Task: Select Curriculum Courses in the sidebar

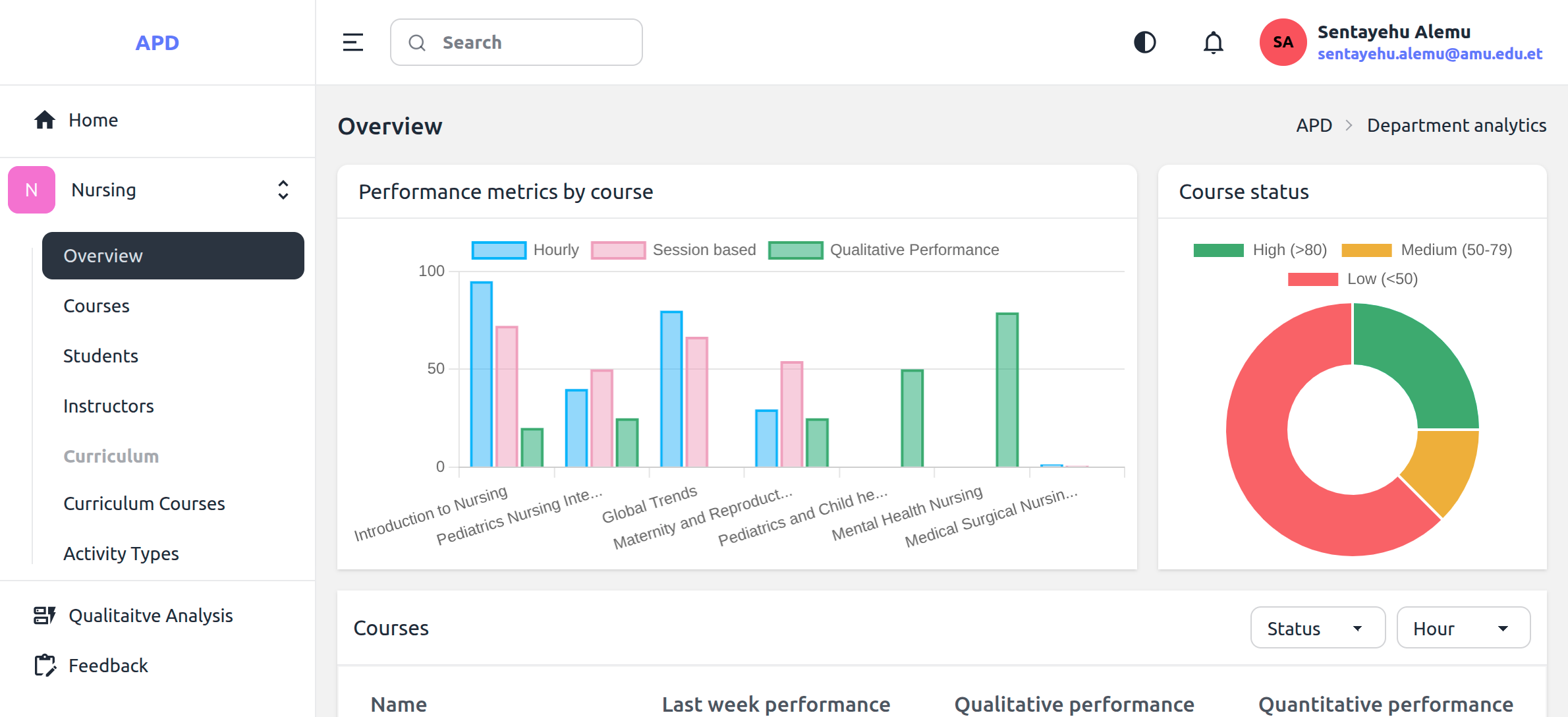Action: click(x=144, y=503)
